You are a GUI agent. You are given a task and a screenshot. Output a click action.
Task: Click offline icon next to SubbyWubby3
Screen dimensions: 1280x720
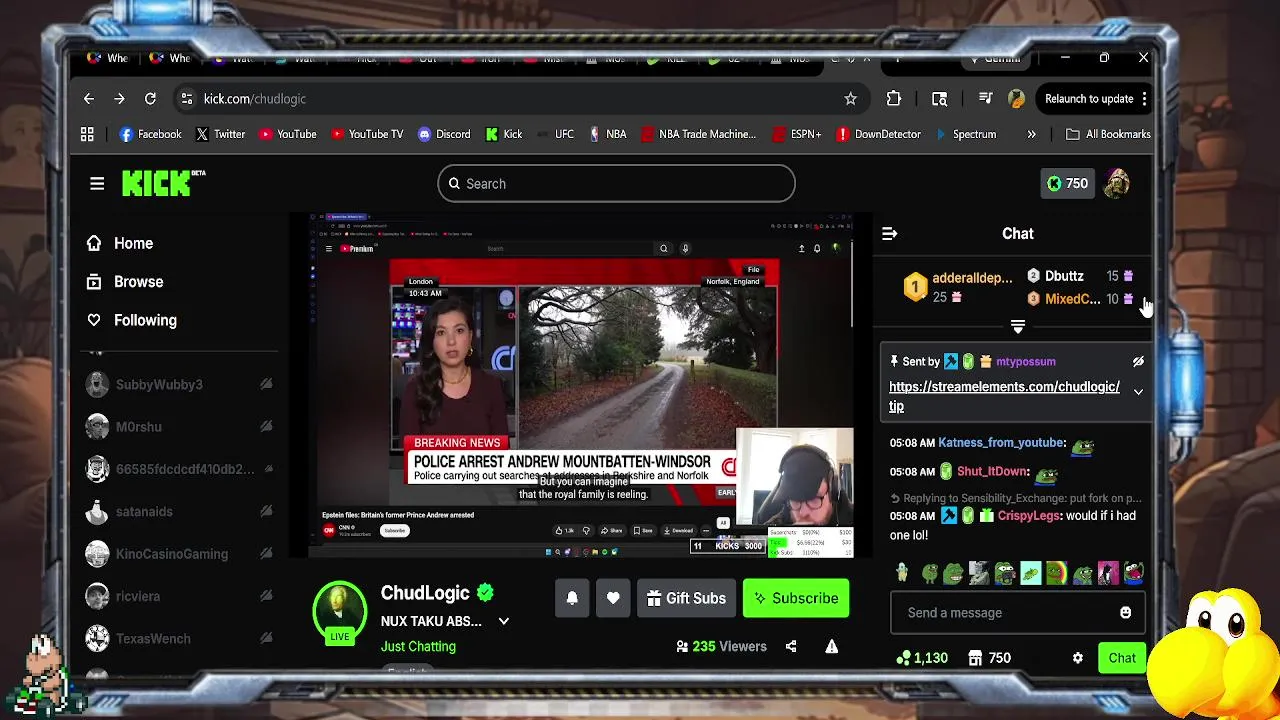click(x=266, y=384)
